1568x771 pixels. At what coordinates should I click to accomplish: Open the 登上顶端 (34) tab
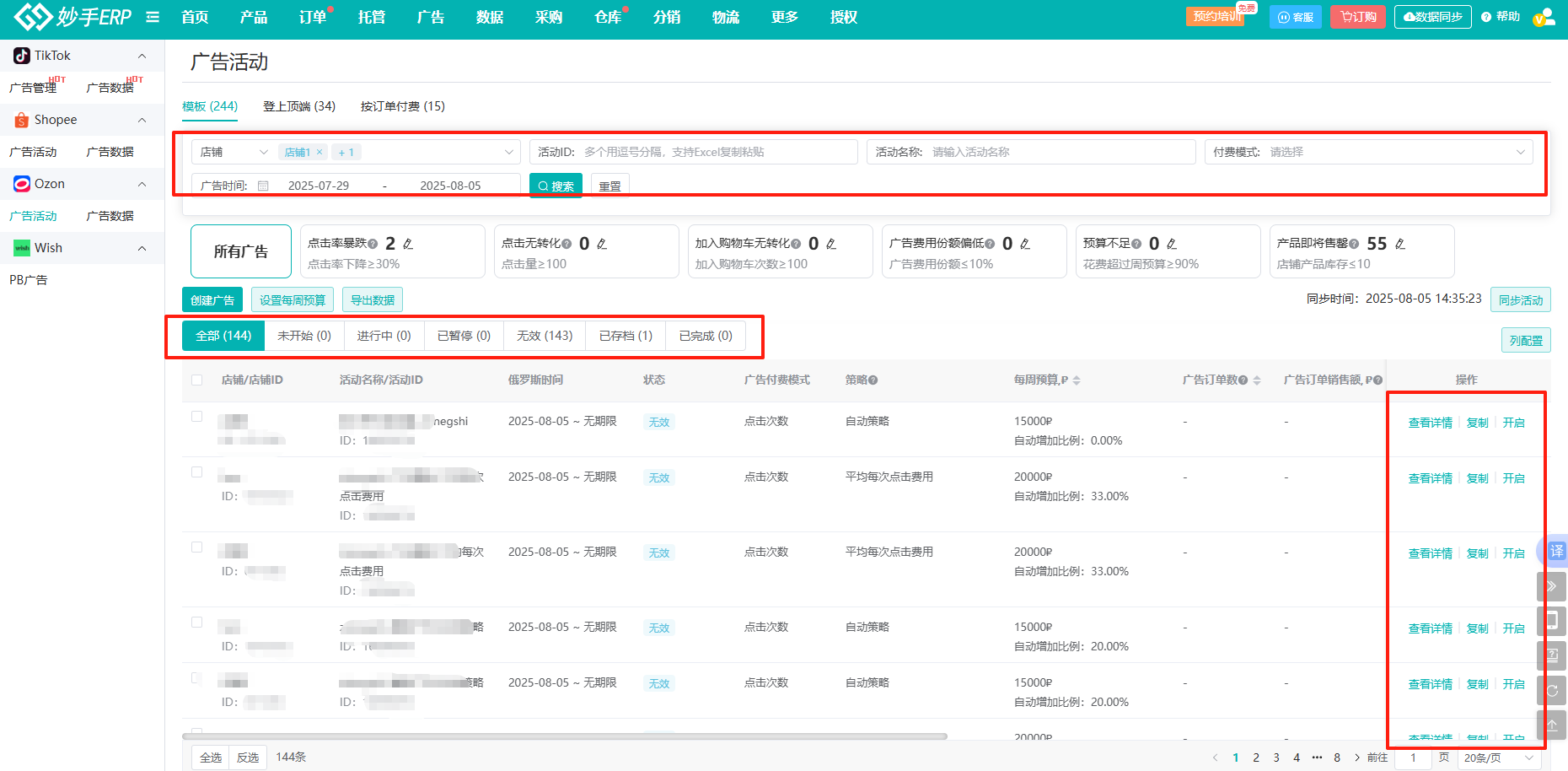299,106
